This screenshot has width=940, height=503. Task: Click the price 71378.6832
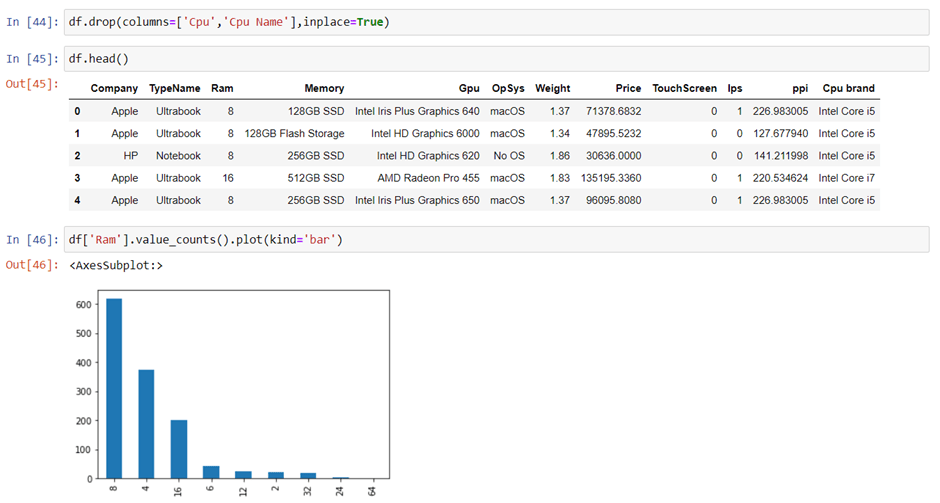coord(613,111)
